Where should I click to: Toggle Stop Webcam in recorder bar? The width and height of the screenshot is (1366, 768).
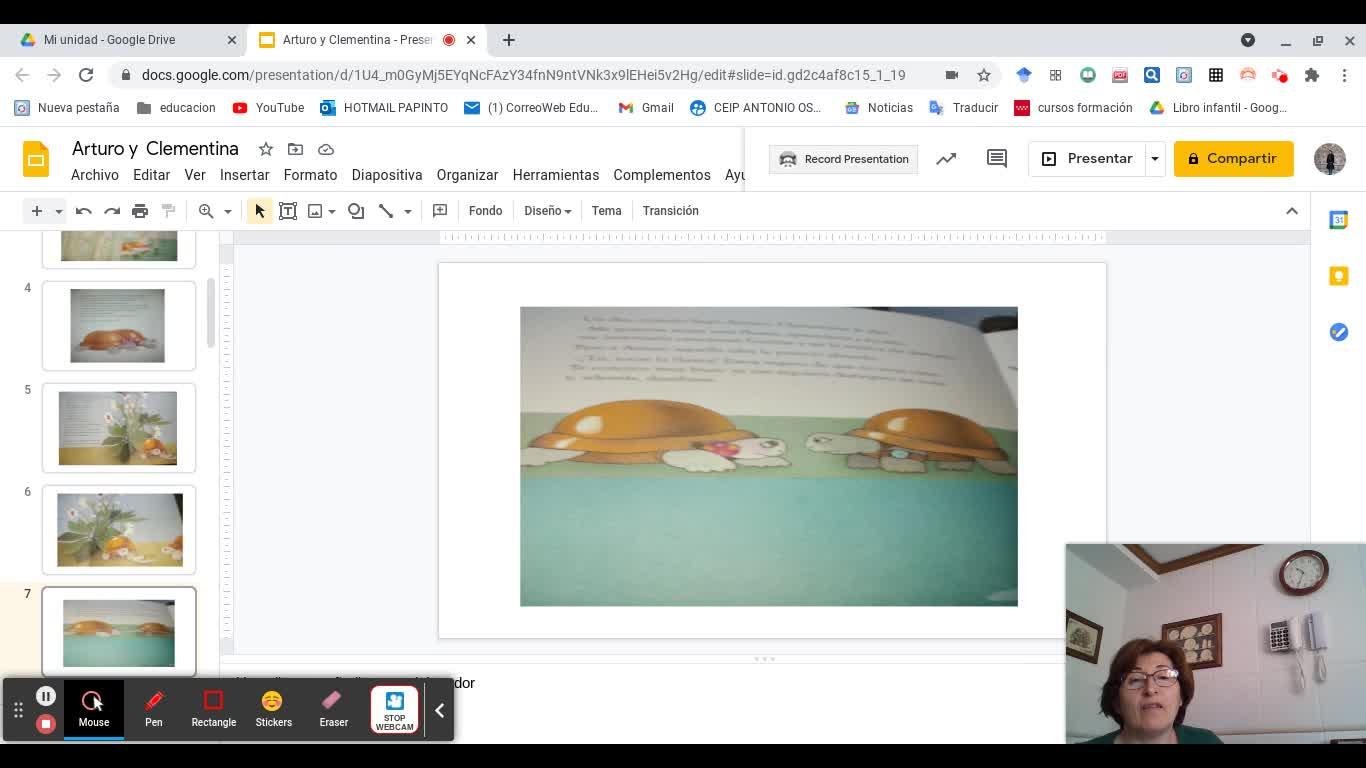coord(394,709)
